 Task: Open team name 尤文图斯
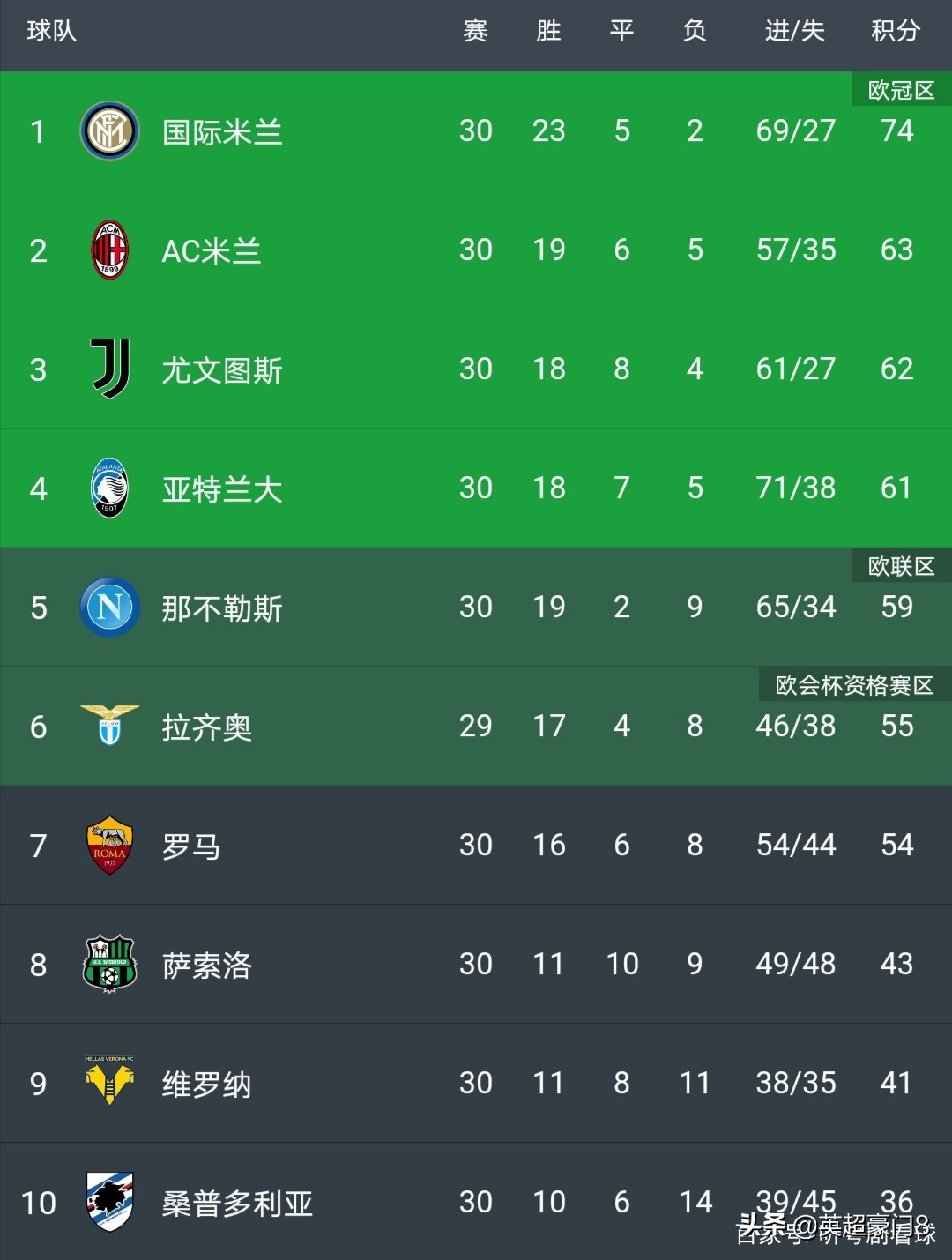pyautogui.click(x=222, y=370)
